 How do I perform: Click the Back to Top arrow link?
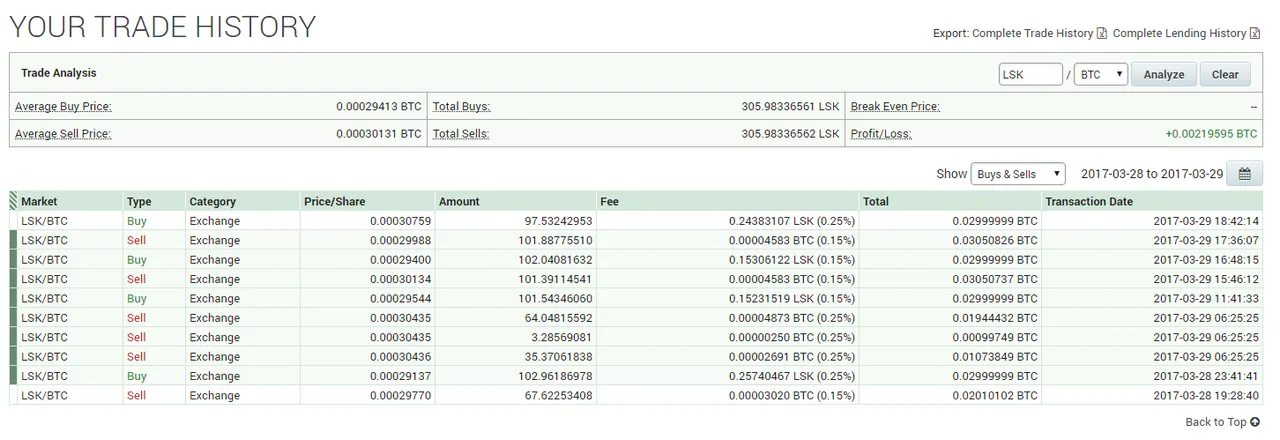1222,422
